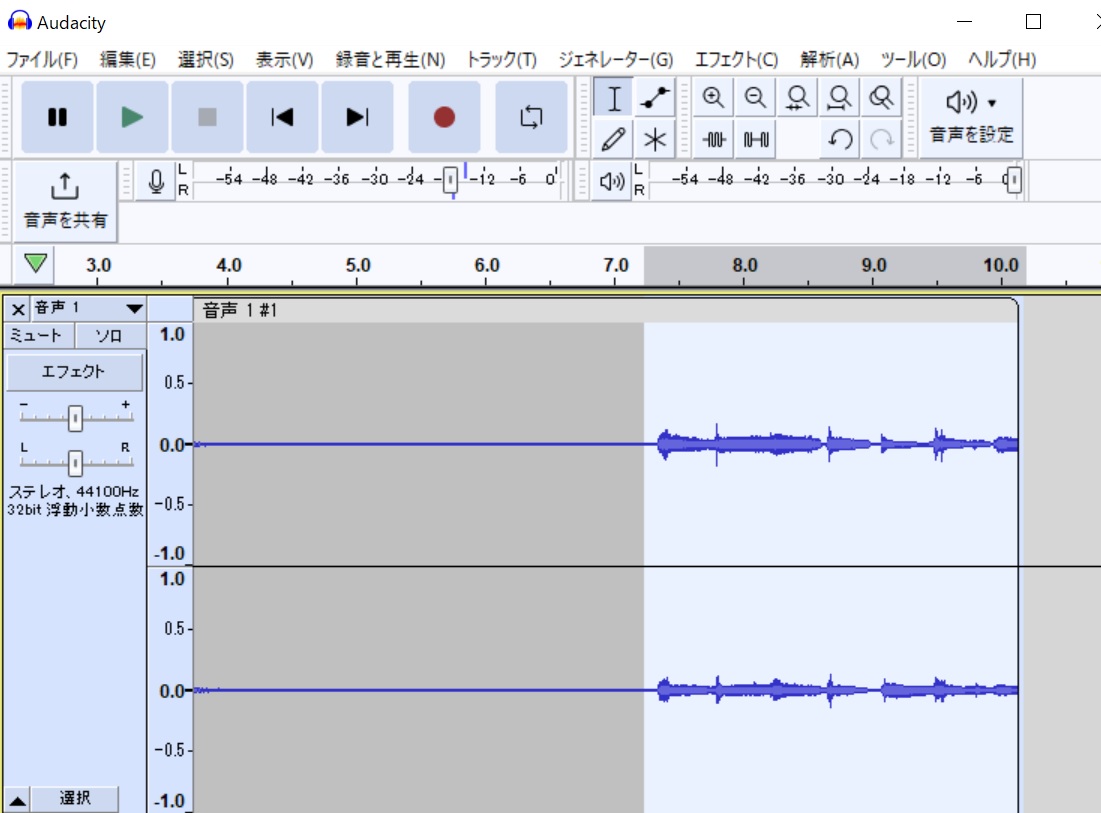Select the Draw pencil tool
Screen dimensions: 1101x813
[614, 138]
